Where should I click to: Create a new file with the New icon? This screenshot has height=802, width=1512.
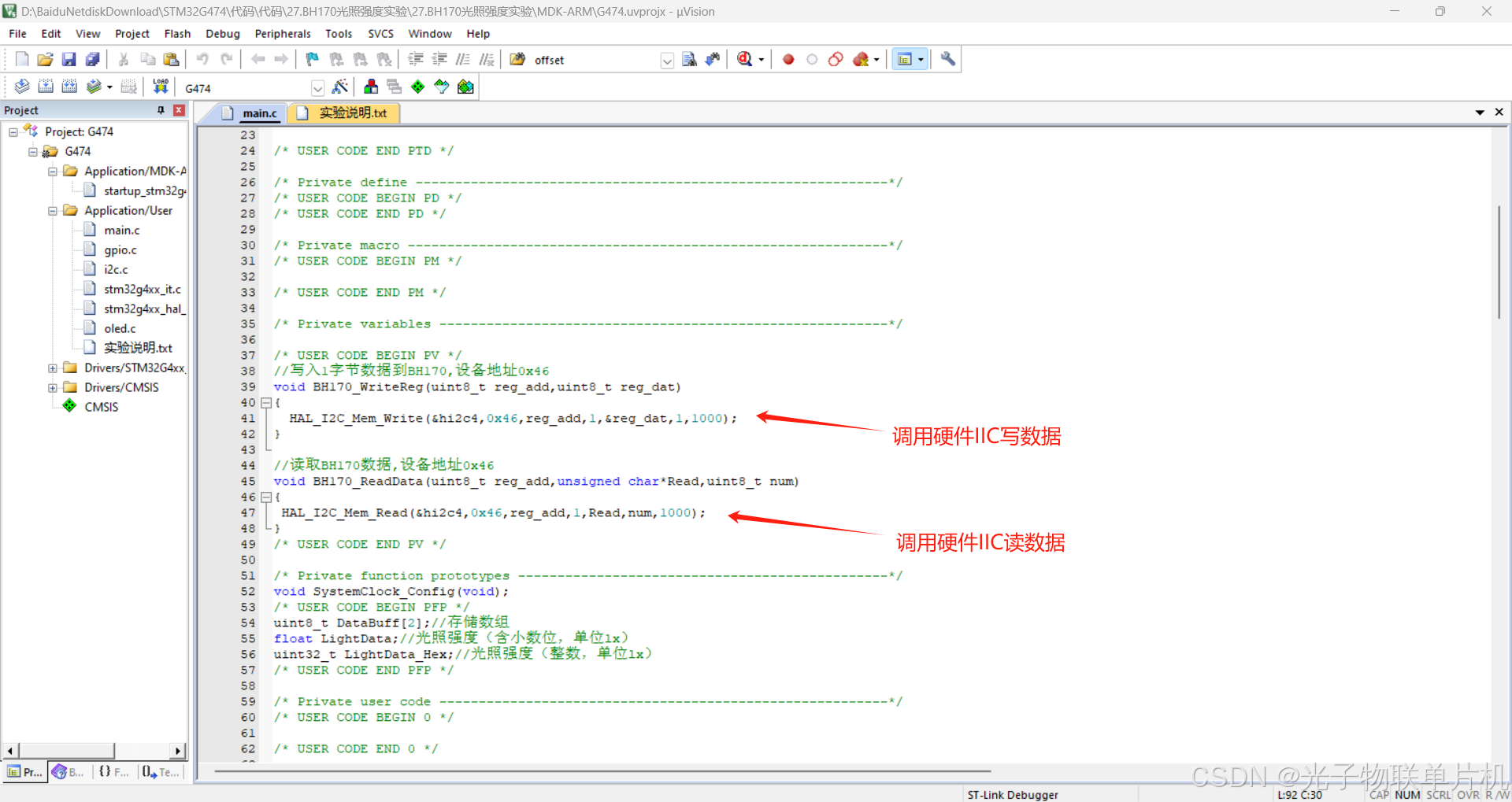pyautogui.click(x=22, y=59)
